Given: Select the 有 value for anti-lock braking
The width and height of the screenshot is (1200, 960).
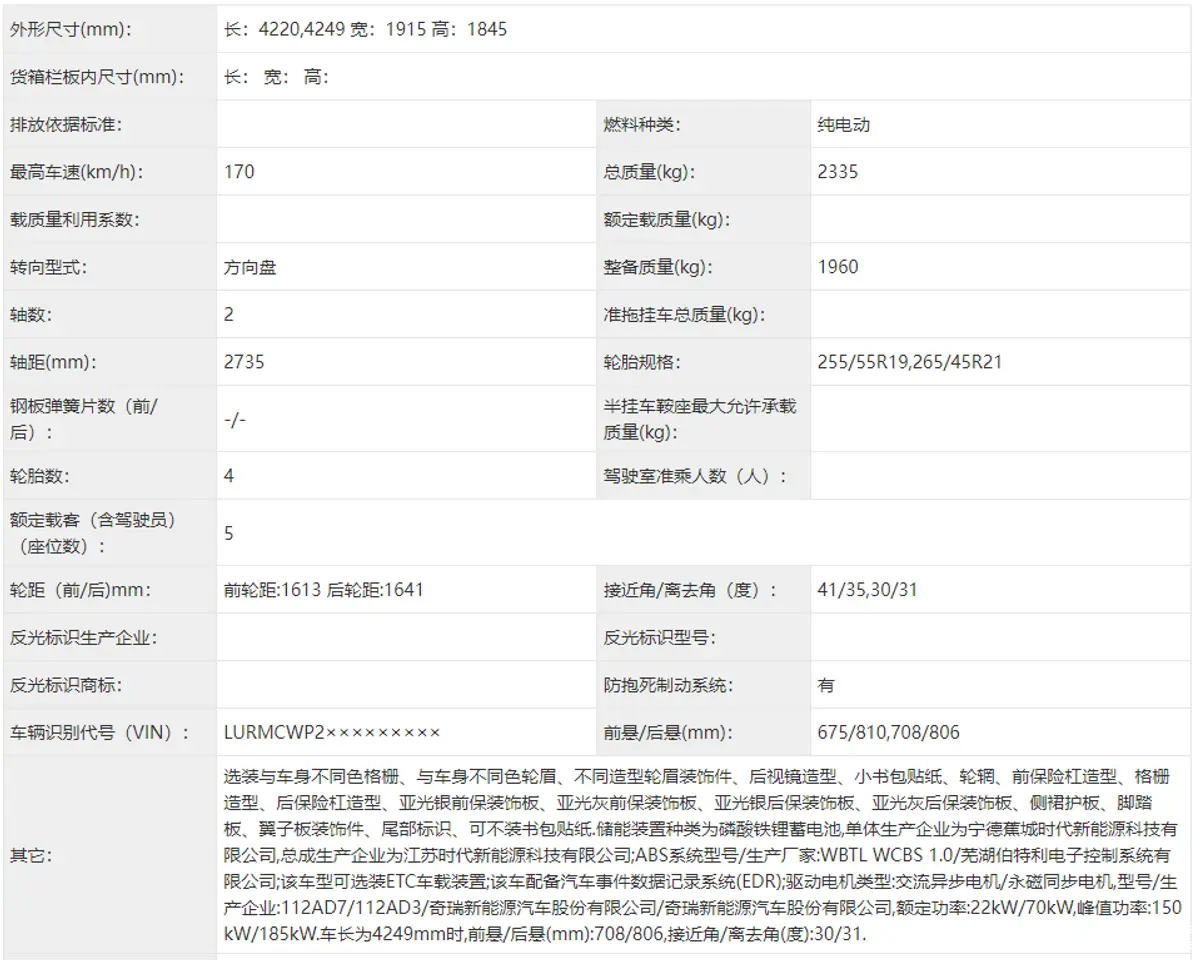Looking at the screenshot, I should pos(826,686).
